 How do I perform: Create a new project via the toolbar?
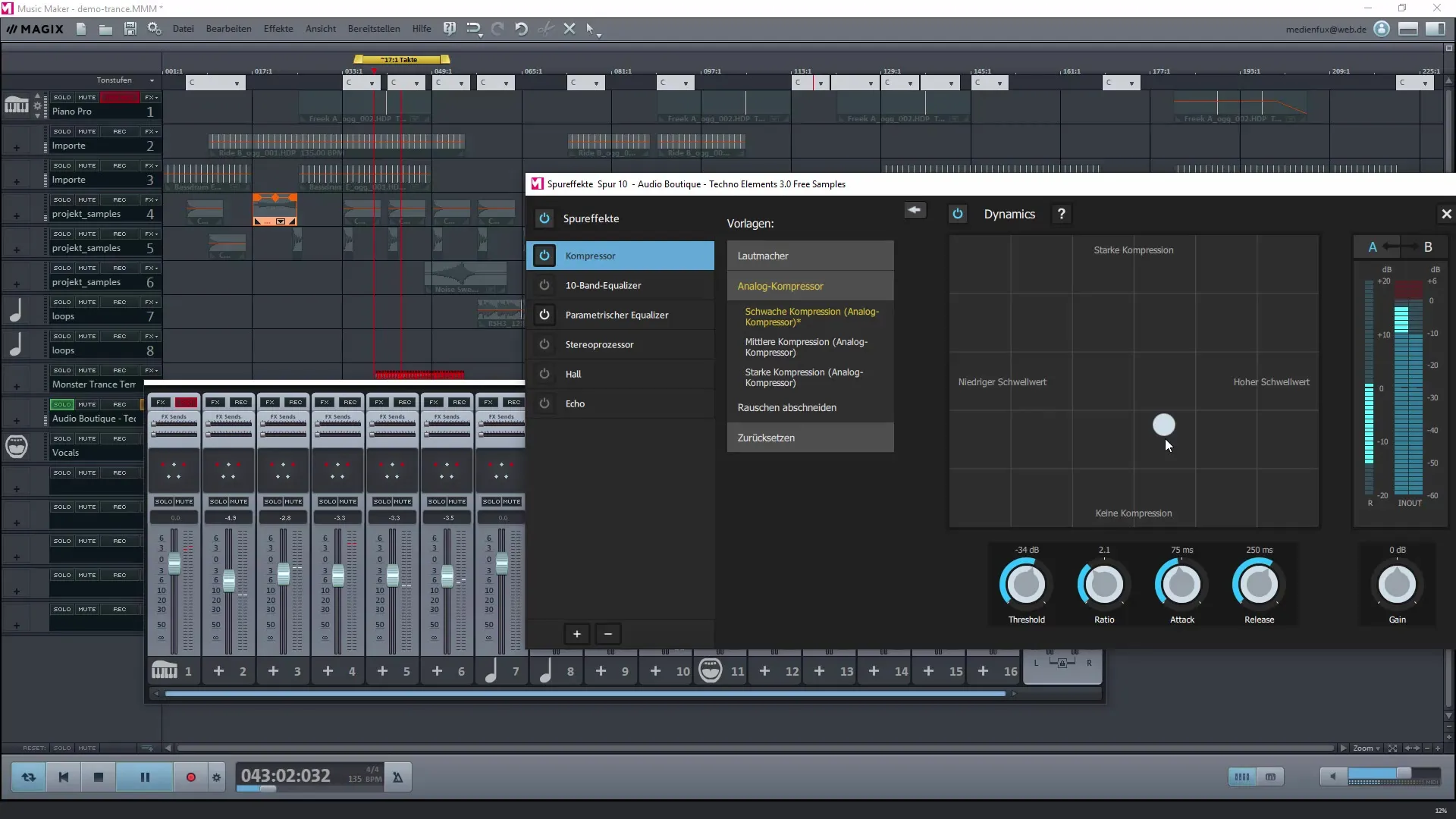(81, 29)
